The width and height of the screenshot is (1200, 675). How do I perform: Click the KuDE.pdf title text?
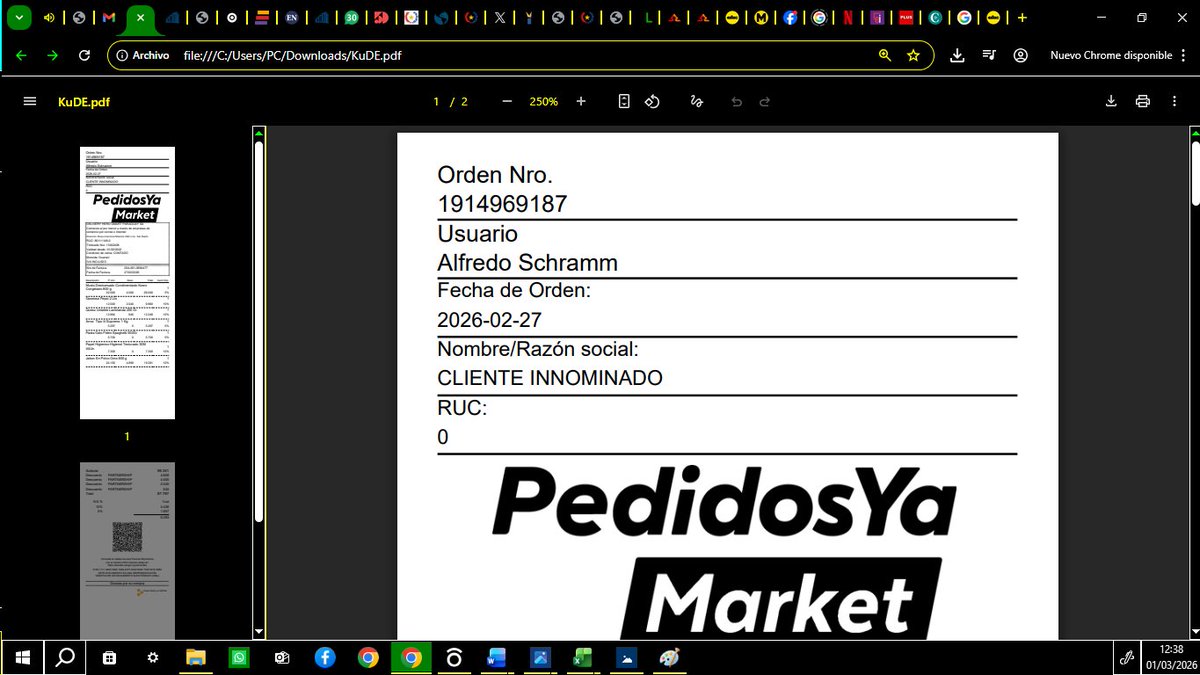pyautogui.click(x=84, y=102)
